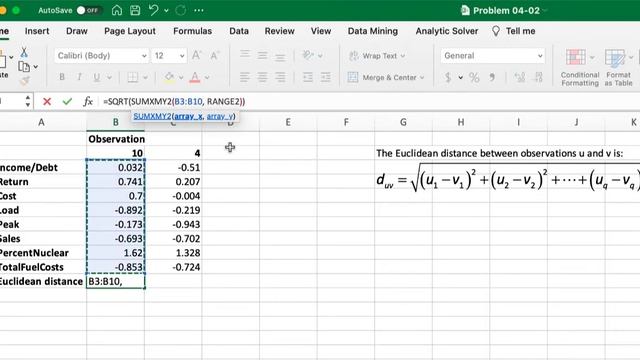Open the Underline style dropdown arrow
640x360 pixels.
point(109,77)
